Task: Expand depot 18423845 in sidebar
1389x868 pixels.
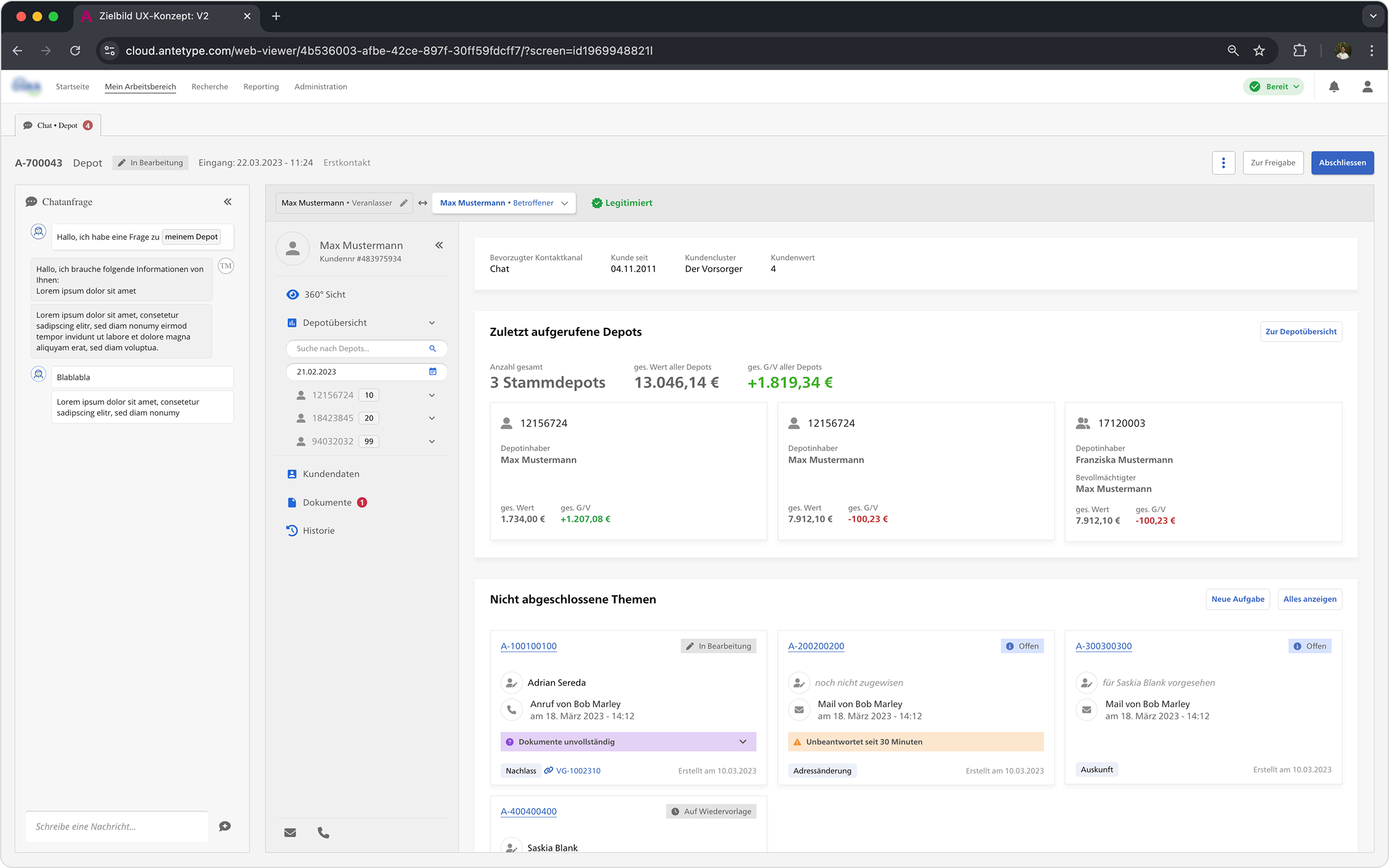Action: (432, 418)
